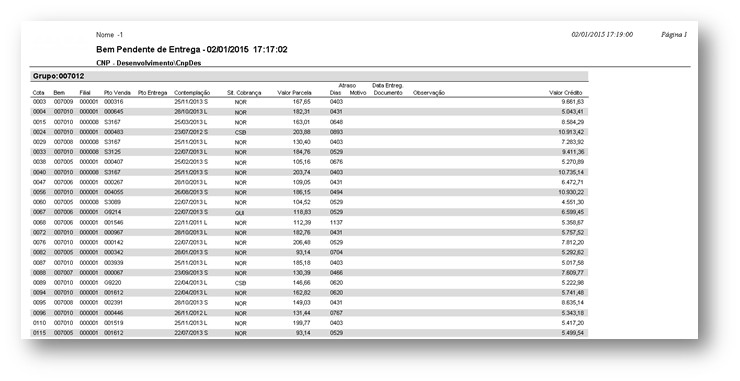
Task: Click the 'Motivo' column header
Action: [358, 93]
